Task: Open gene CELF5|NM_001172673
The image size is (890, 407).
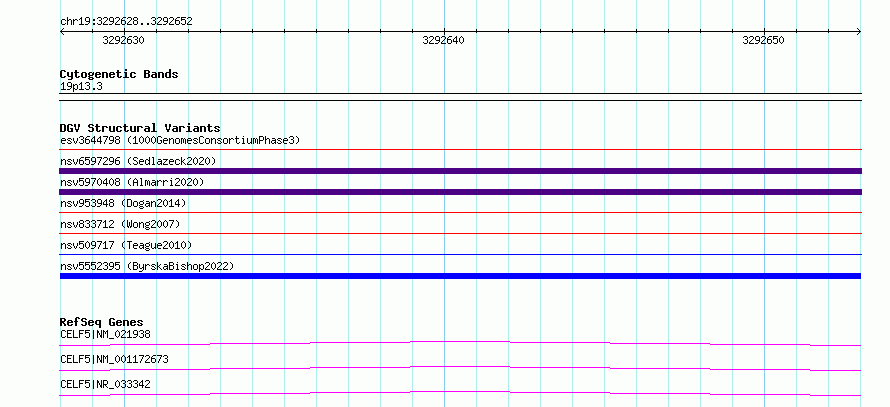Action: [x=114, y=359]
